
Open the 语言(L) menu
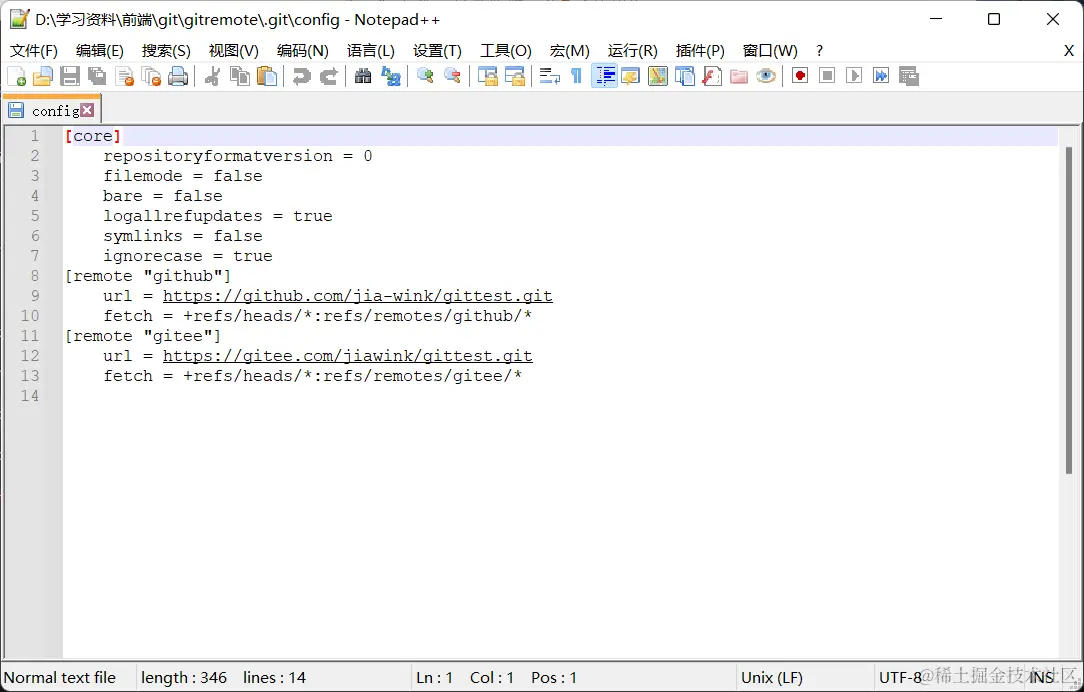[371, 51]
